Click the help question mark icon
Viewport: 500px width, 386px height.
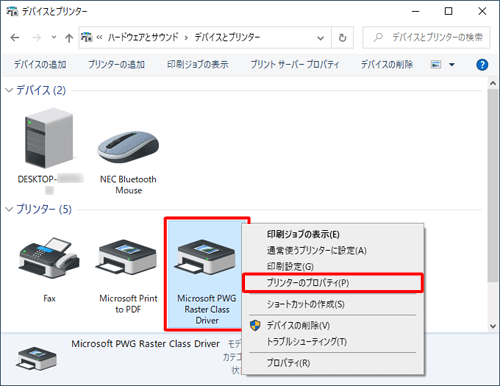[482, 64]
